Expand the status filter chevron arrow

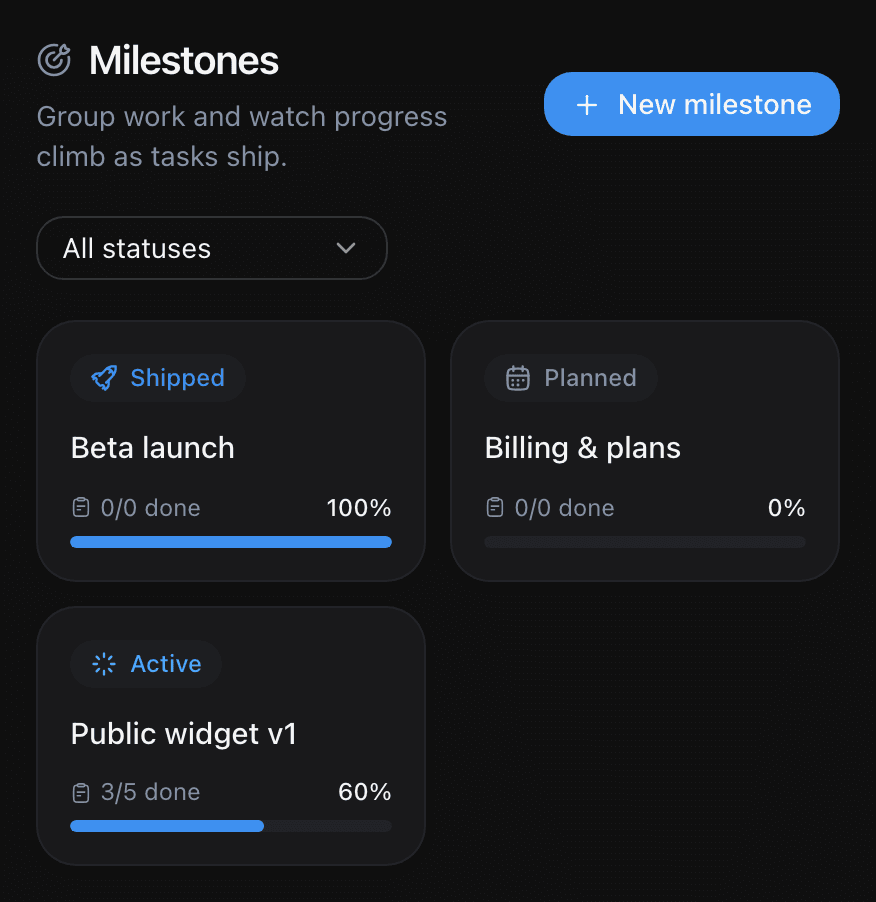click(x=346, y=248)
